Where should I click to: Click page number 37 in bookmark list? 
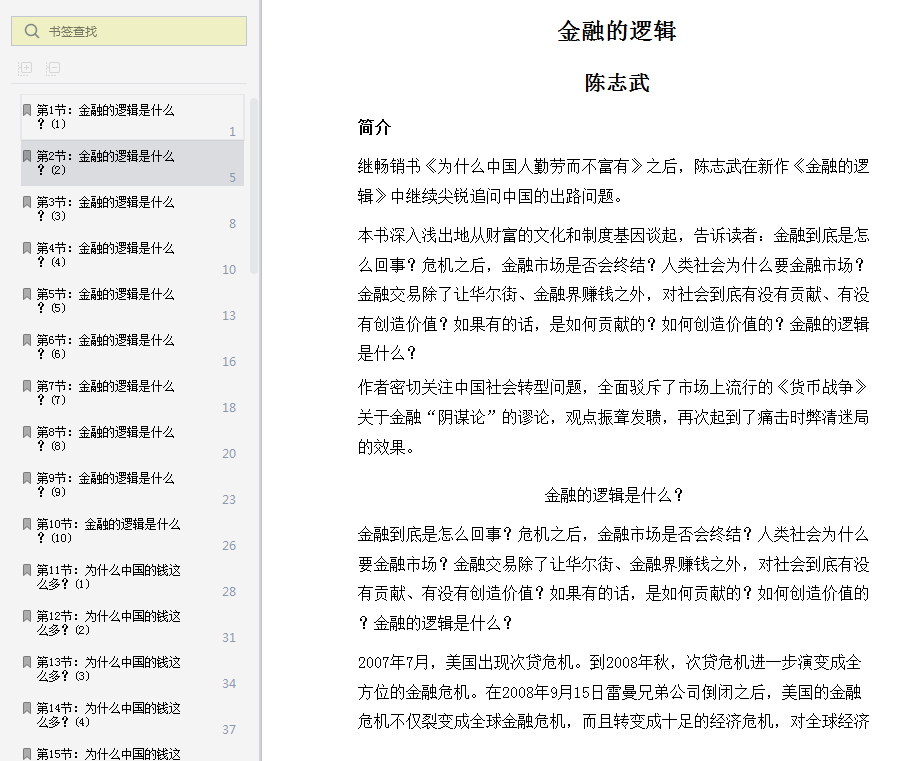click(229, 730)
